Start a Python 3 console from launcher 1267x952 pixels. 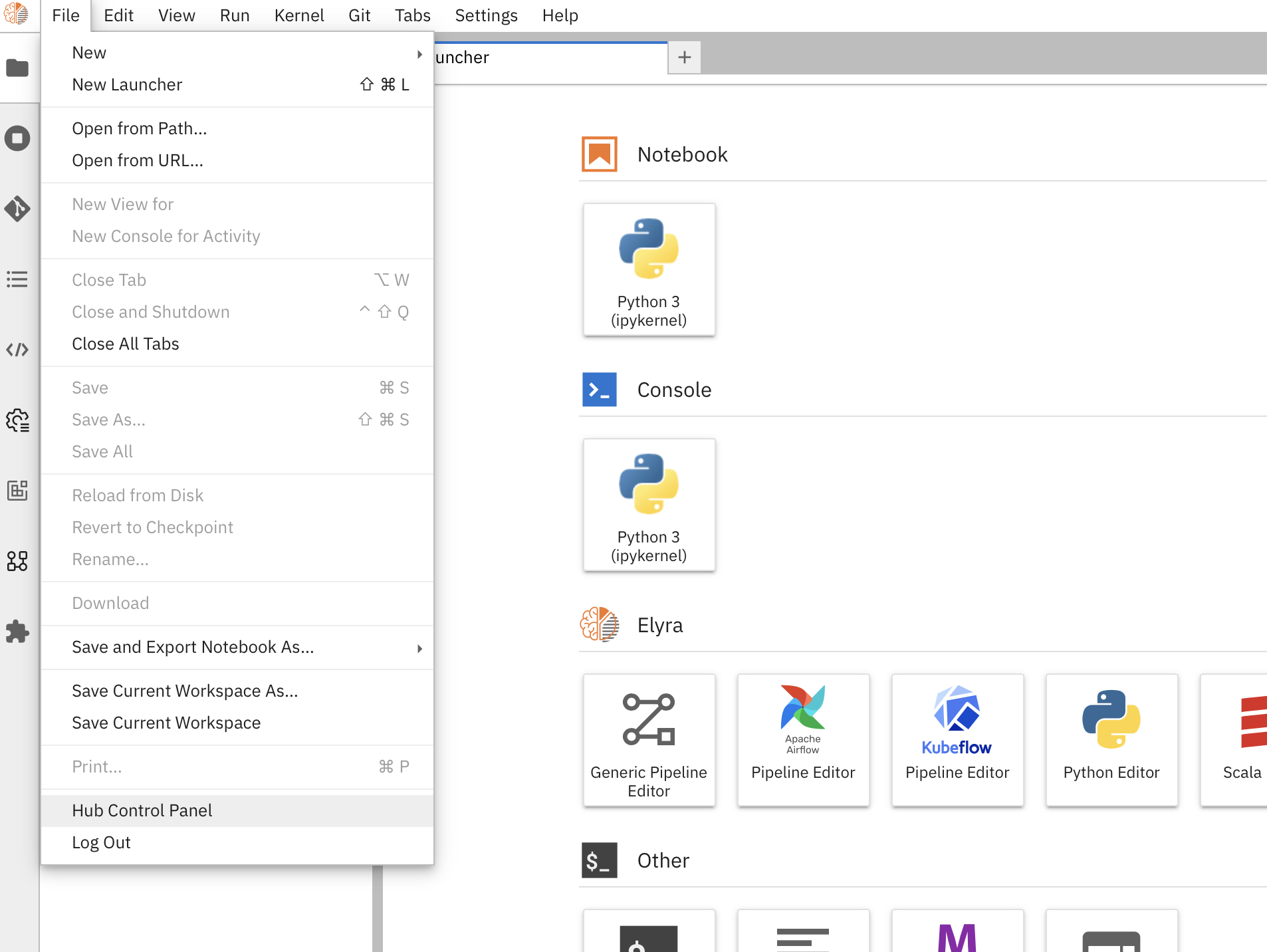pyautogui.click(x=649, y=505)
